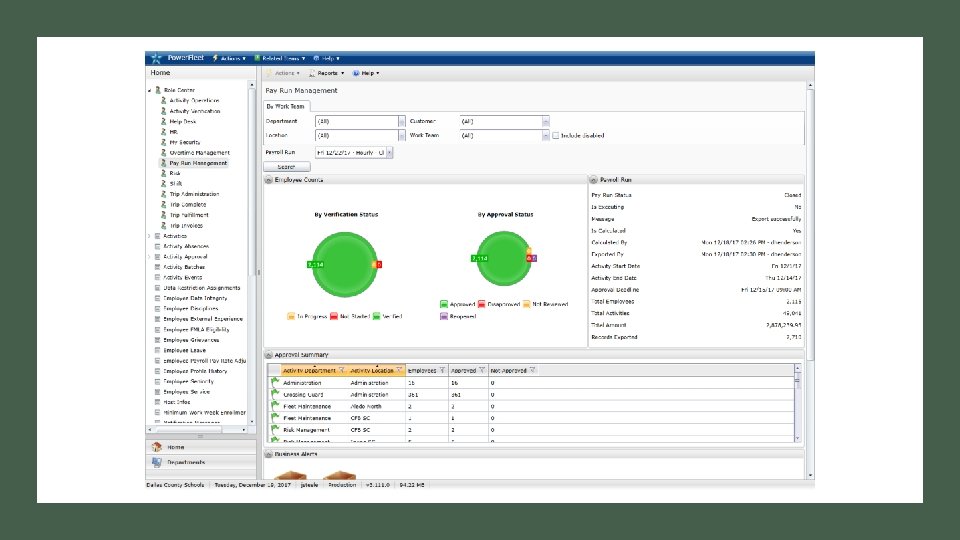Image resolution: width=960 pixels, height=540 pixels.
Task: Open Employee Profile History item
Action: coord(195,371)
